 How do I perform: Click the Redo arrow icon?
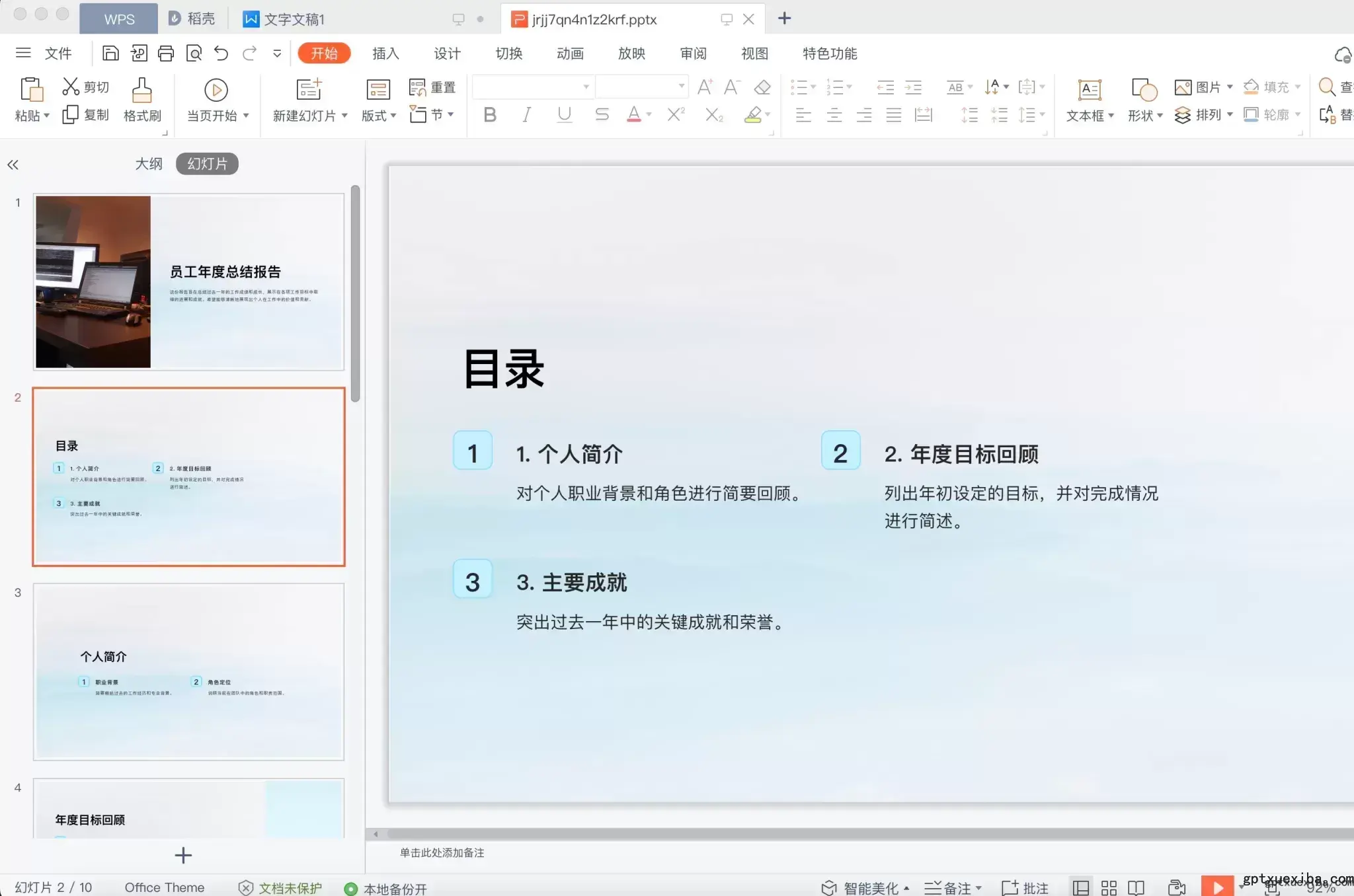249,54
